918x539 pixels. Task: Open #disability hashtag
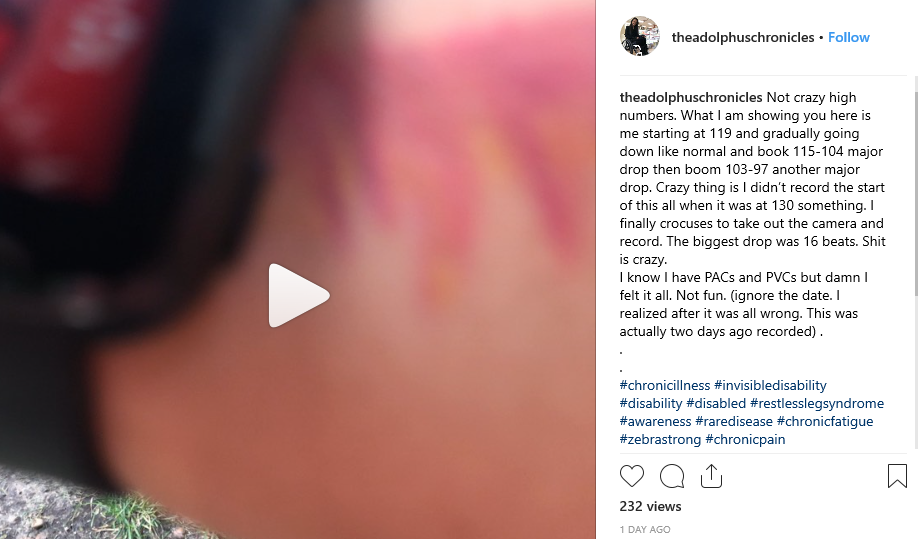click(x=651, y=403)
